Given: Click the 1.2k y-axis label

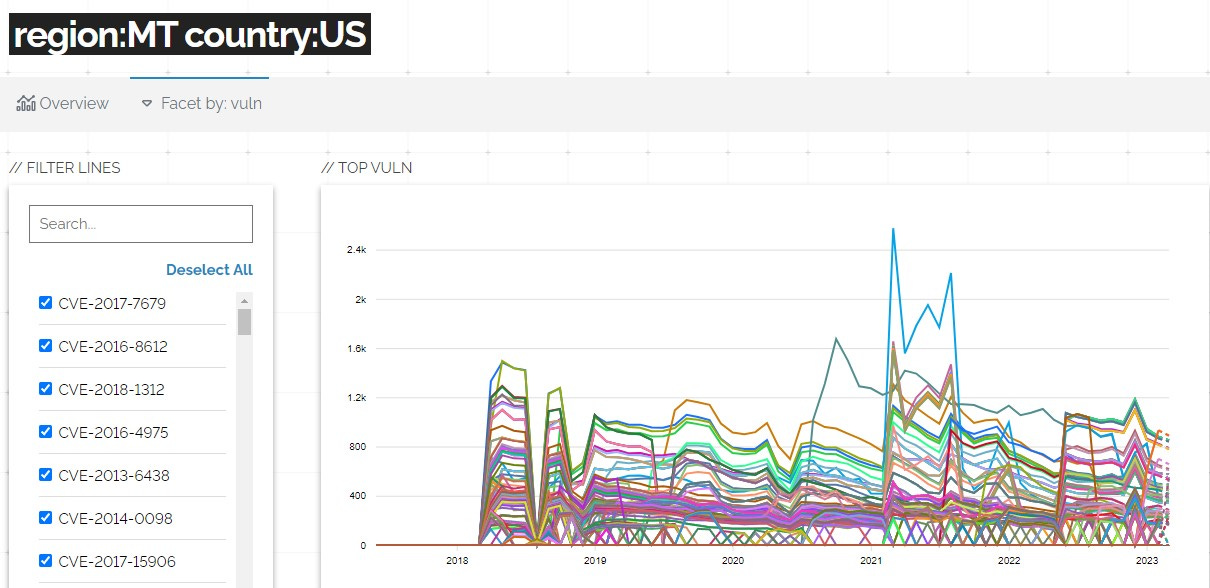Looking at the screenshot, I should point(357,398).
